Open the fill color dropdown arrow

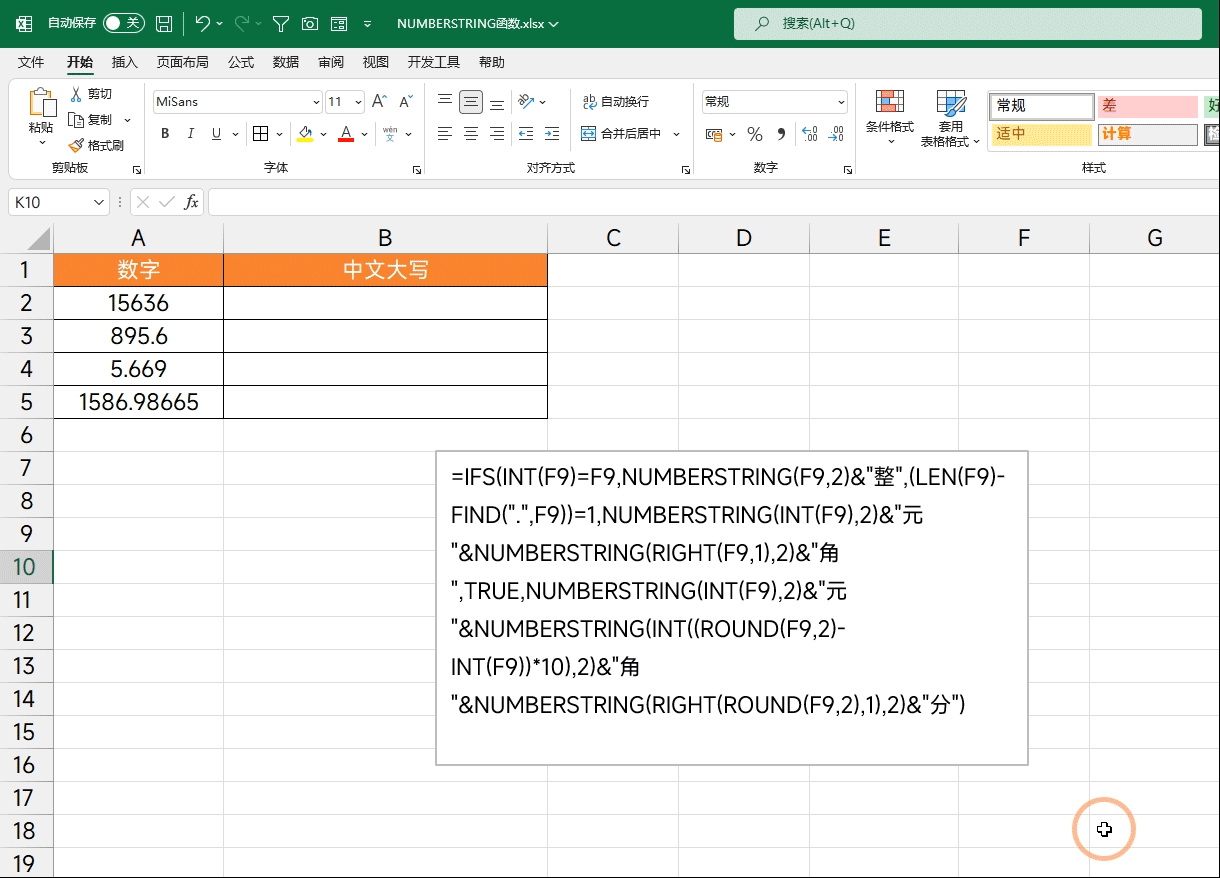[324, 134]
